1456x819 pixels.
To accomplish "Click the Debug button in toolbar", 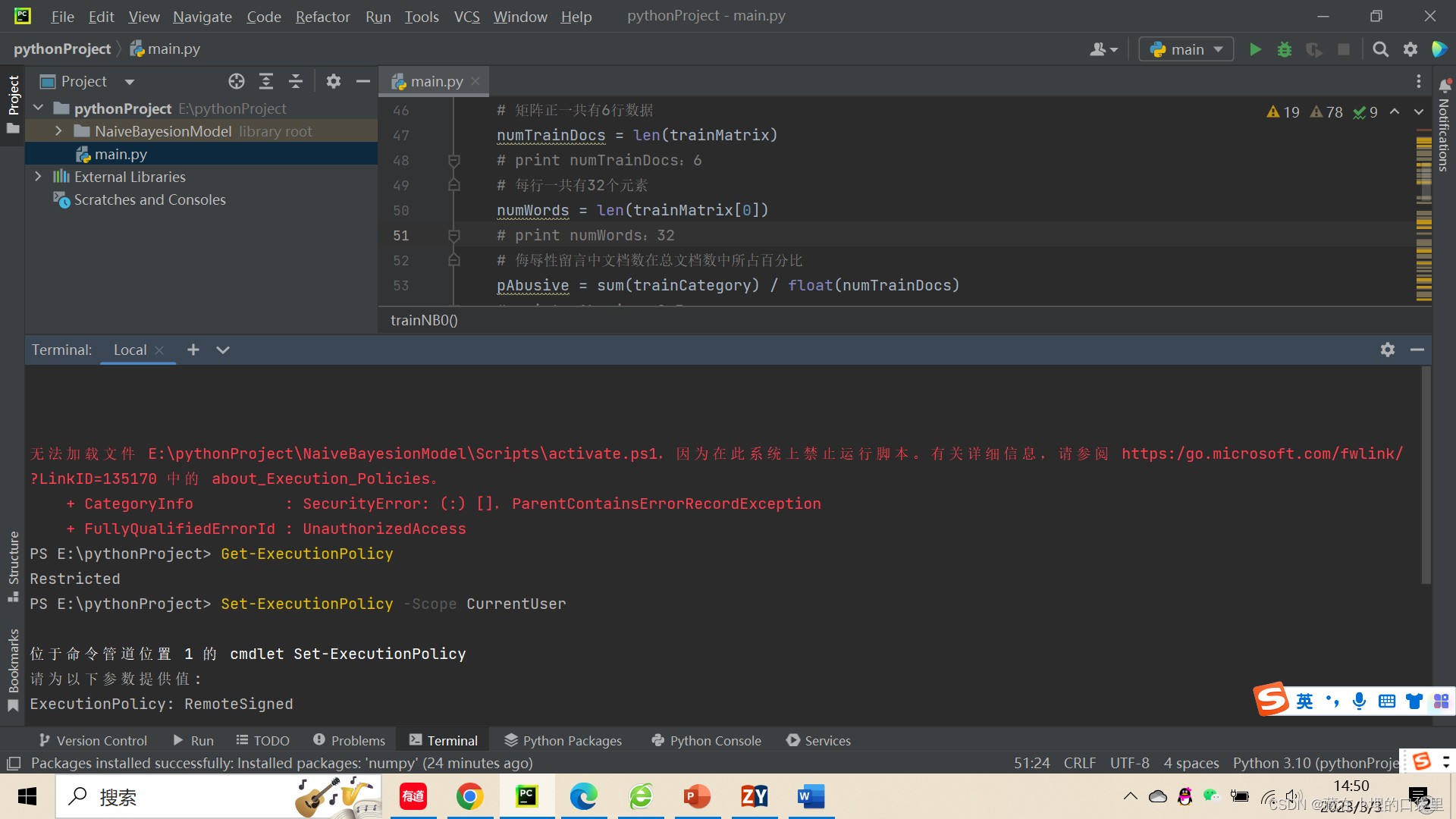I will 1285,48.
